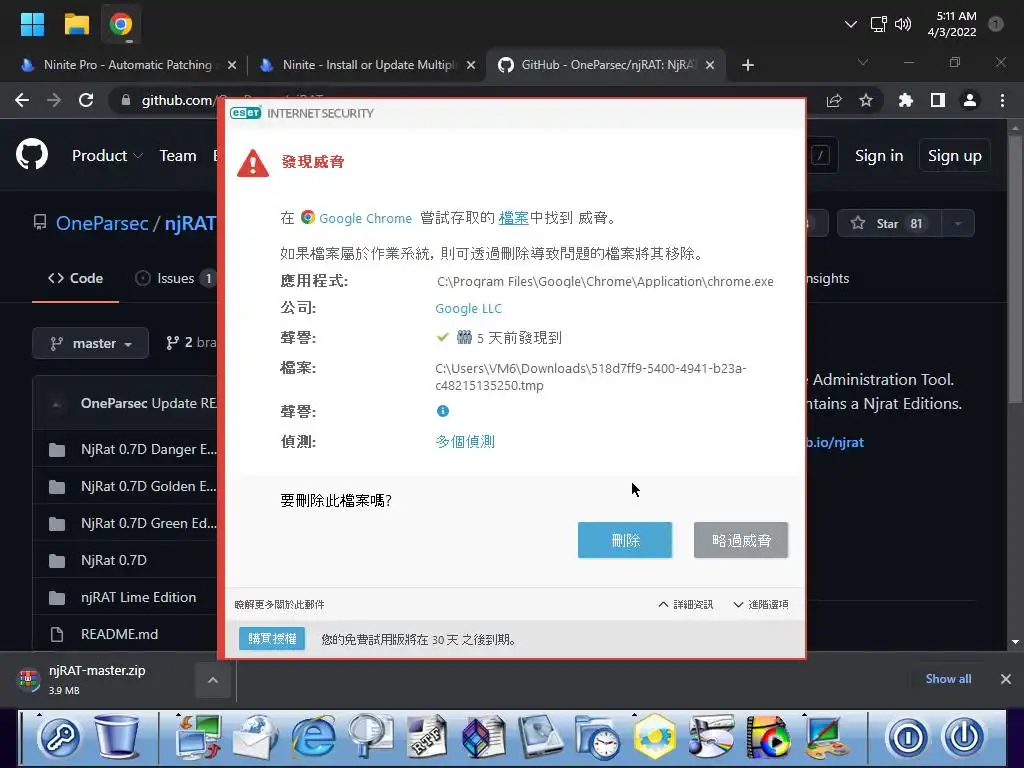The width and height of the screenshot is (1024, 768).
Task: Star the njRAT repository
Action: pyautogui.click(x=888, y=223)
